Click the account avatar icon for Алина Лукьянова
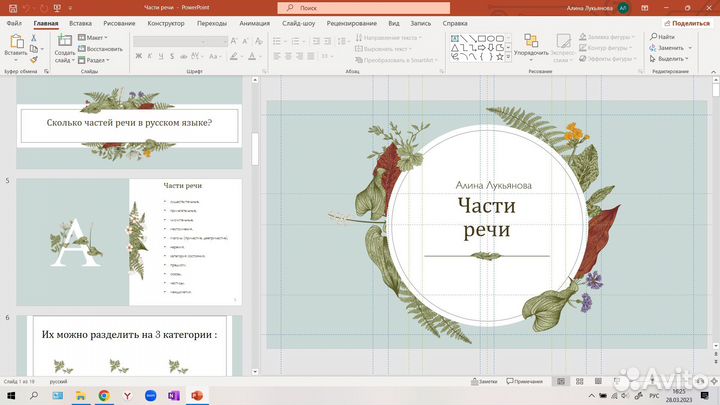Image resolution: width=720 pixels, height=405 pixels. [x=623, y=8]
